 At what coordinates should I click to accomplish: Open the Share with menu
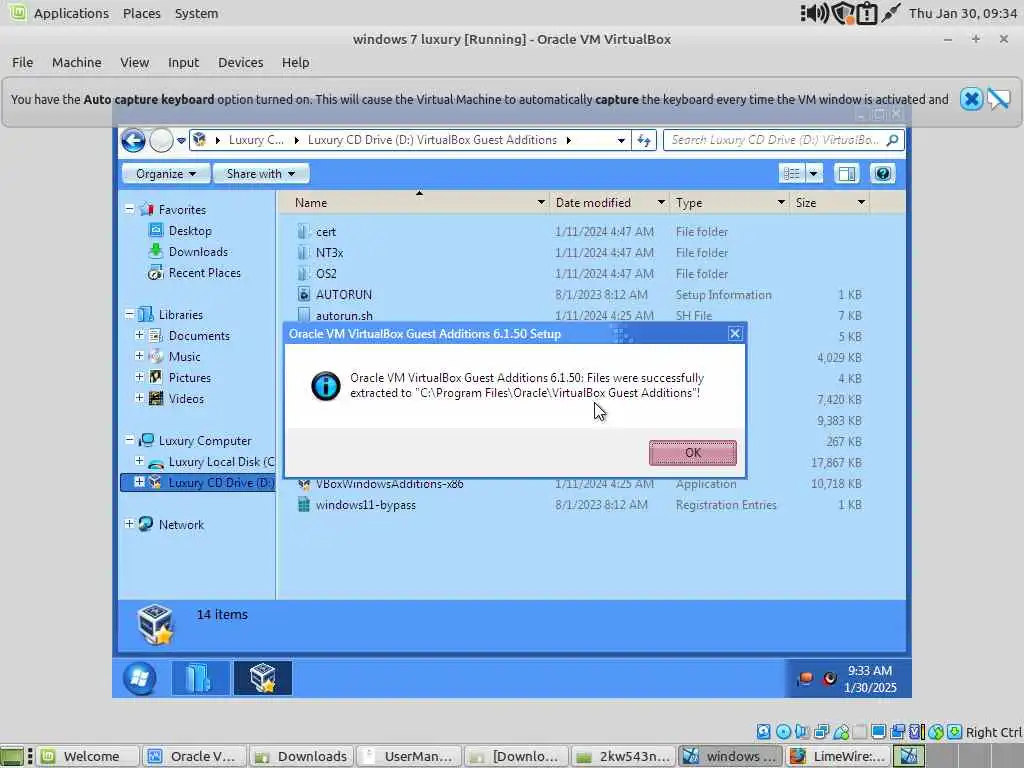click(261, 174)
